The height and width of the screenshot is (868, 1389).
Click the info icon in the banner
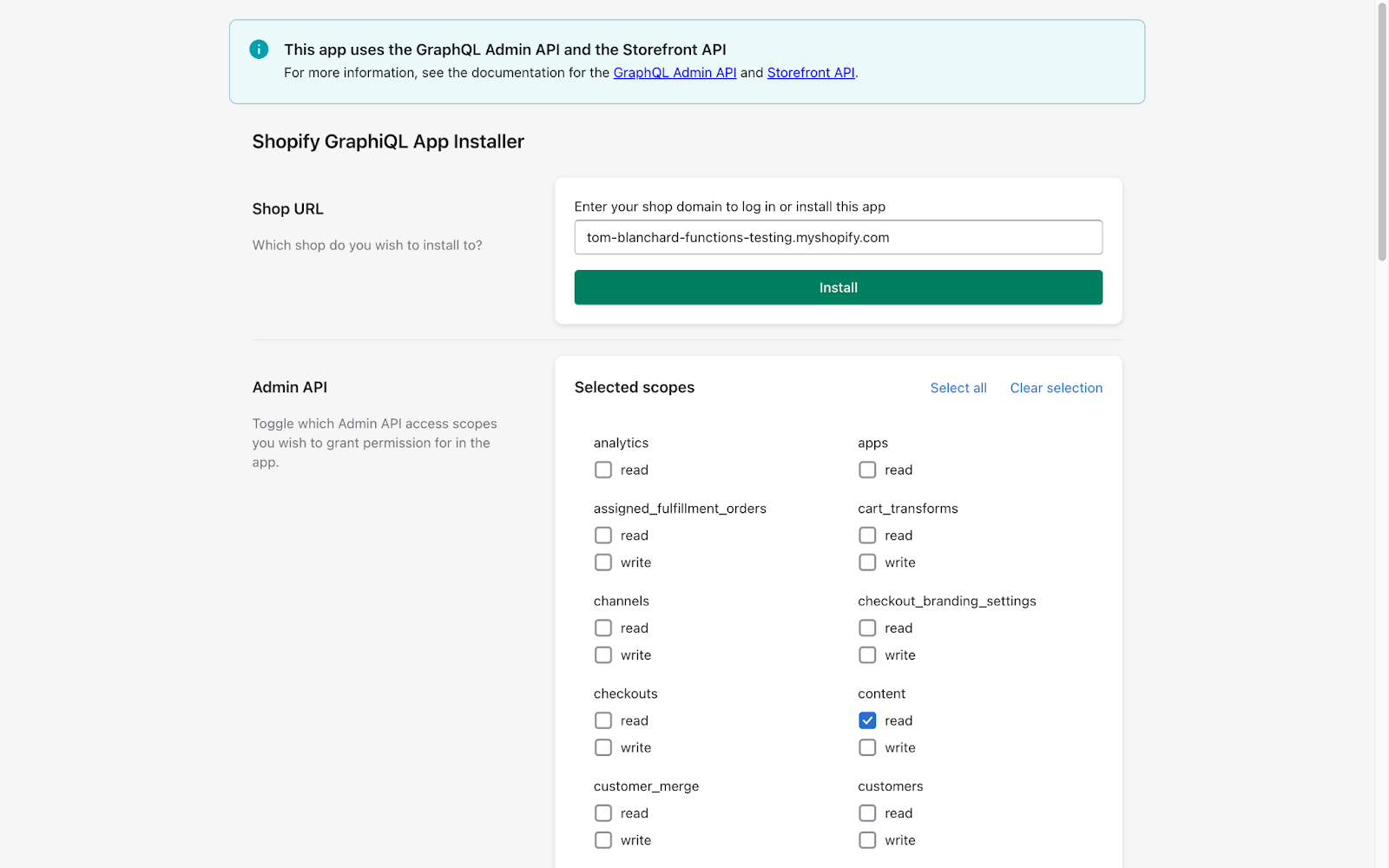pos(259,49)
